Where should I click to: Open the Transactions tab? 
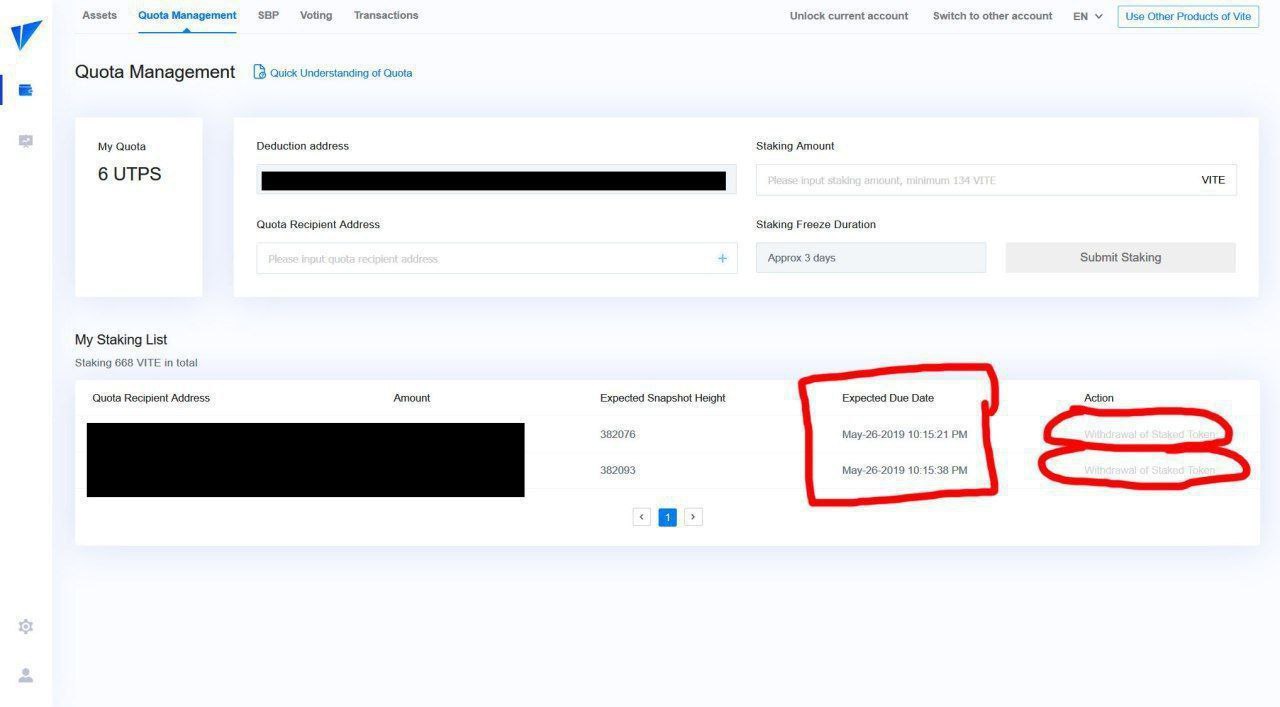click(x=386, y=15)
